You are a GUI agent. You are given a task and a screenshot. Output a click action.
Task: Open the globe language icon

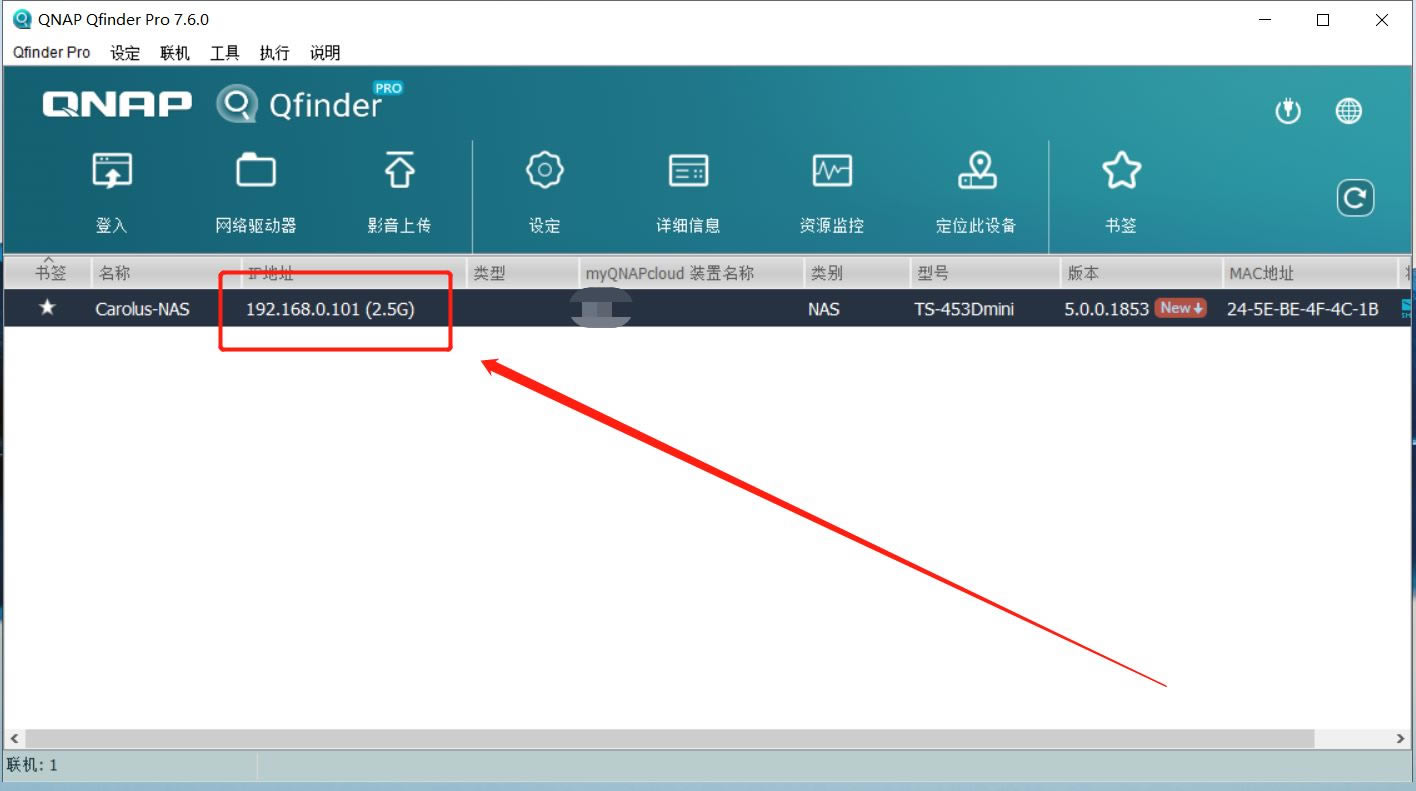[x=1349, y=111]
